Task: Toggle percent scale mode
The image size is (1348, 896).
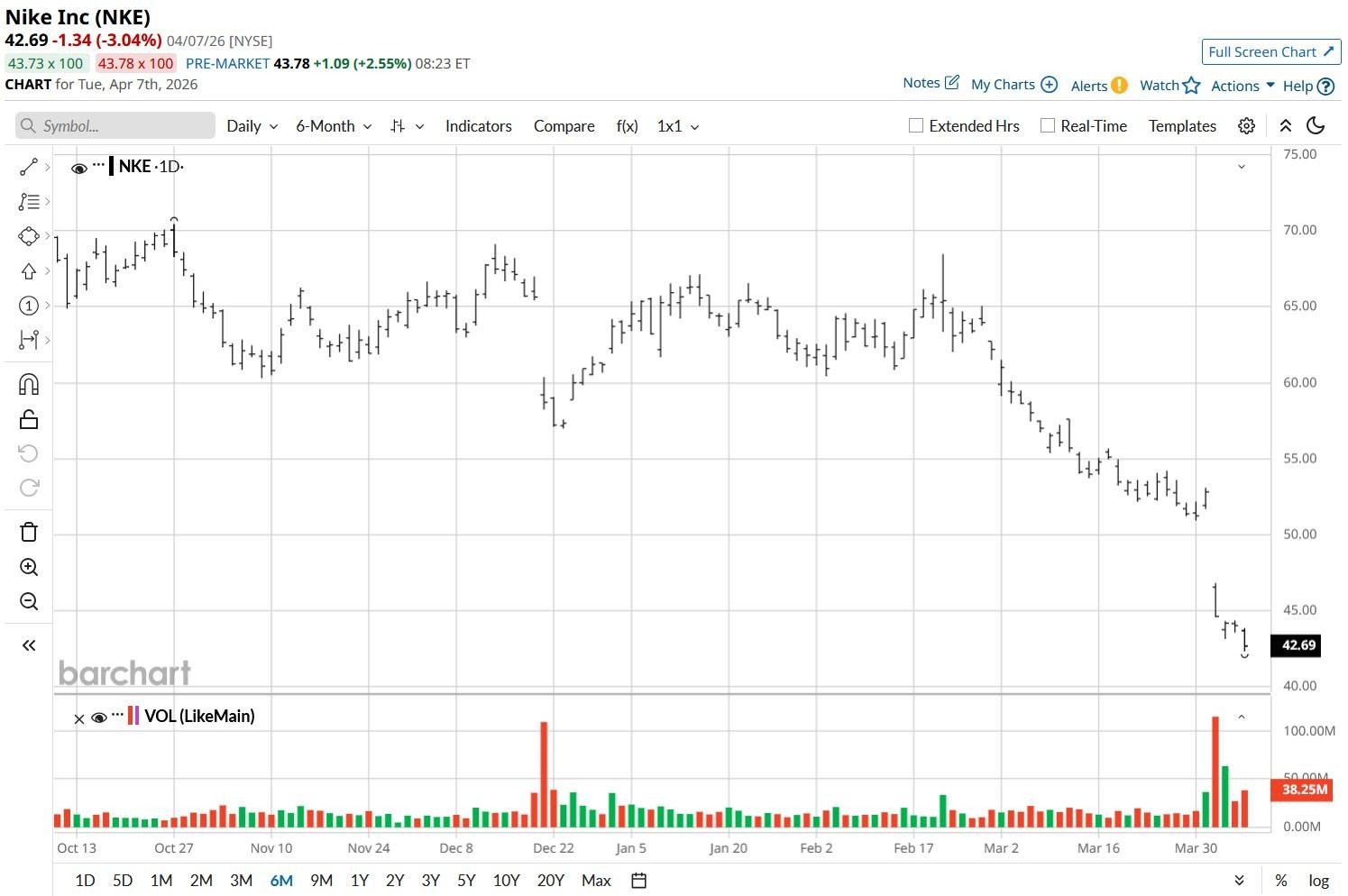Action: (x=1281, y=881)
